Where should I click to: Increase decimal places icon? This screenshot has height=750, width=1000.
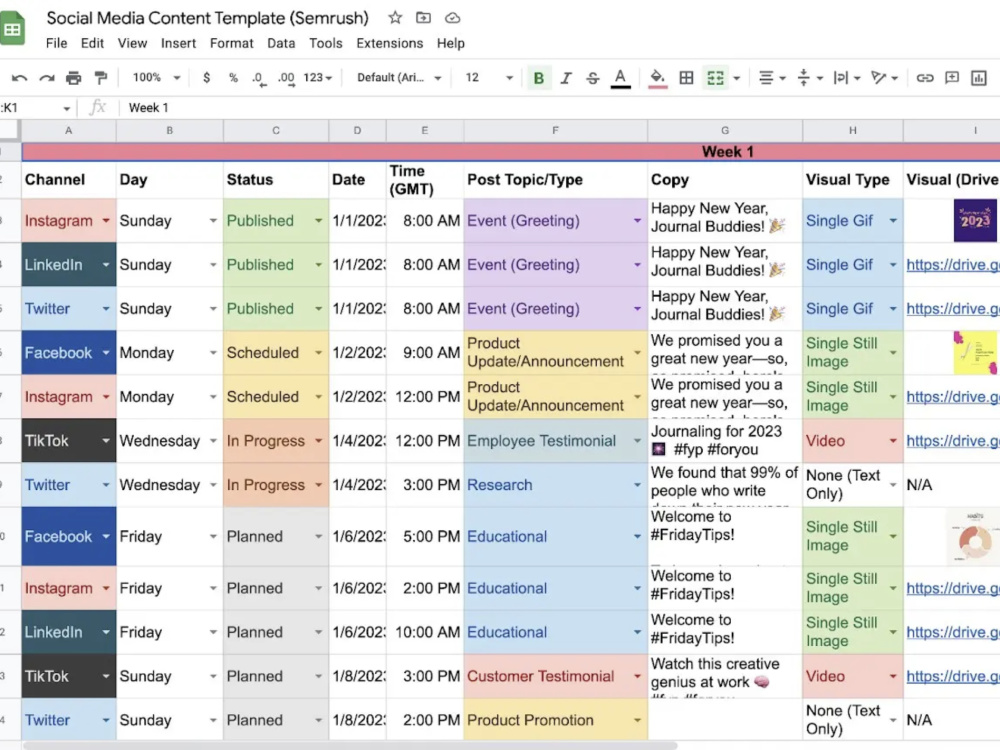point(286,78)
